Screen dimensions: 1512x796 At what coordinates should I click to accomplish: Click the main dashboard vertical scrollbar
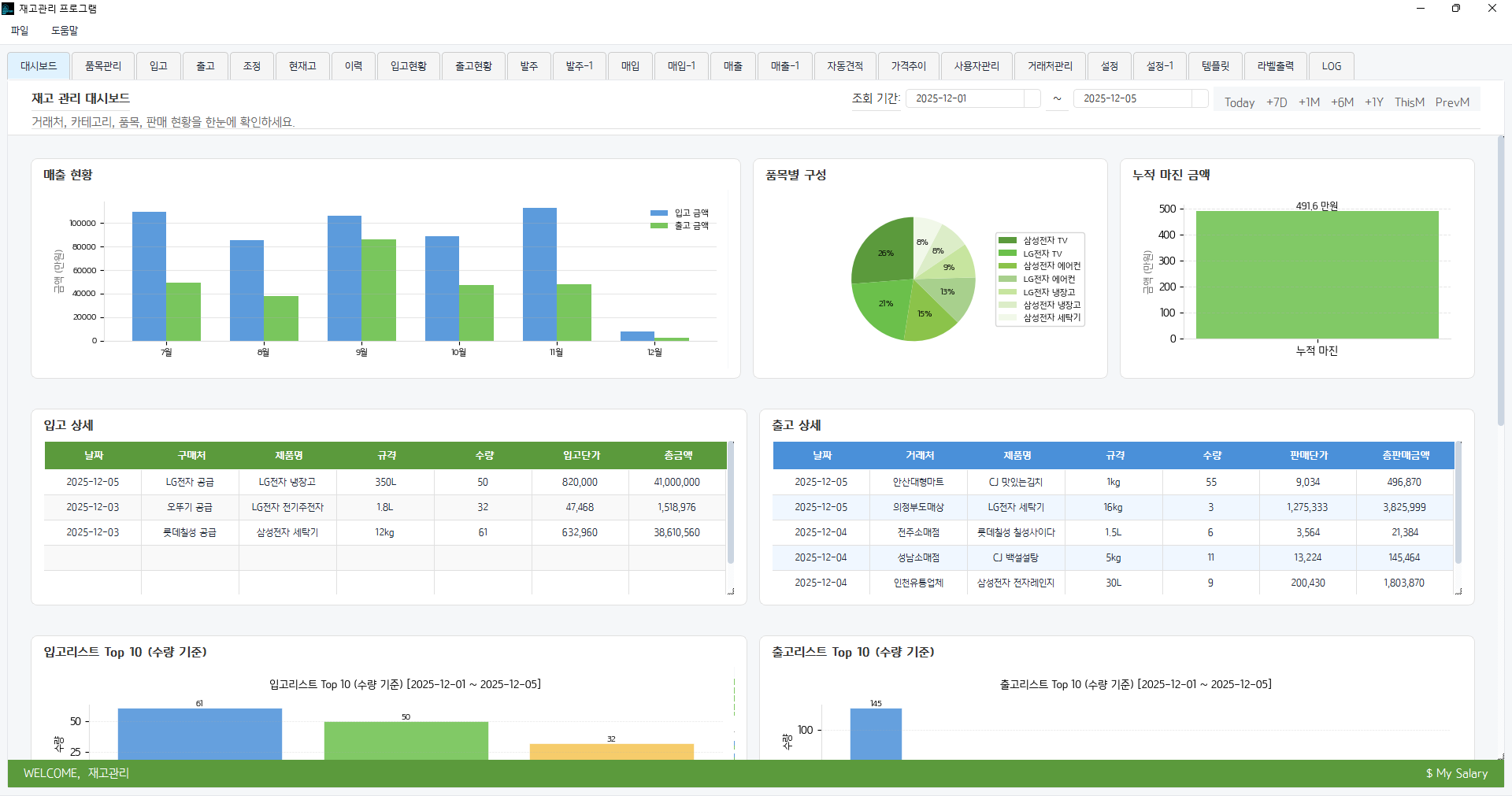[x=1500, y=283]
